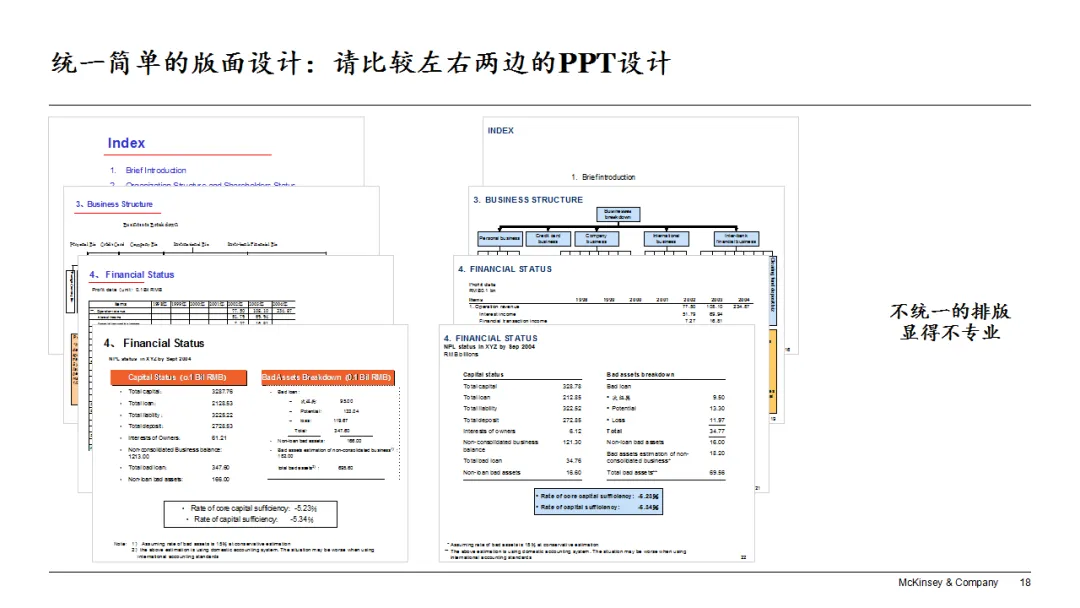Click the Total capital value 328.78
This screenshot has width=1080, height=608.
[x=572, y=386]
